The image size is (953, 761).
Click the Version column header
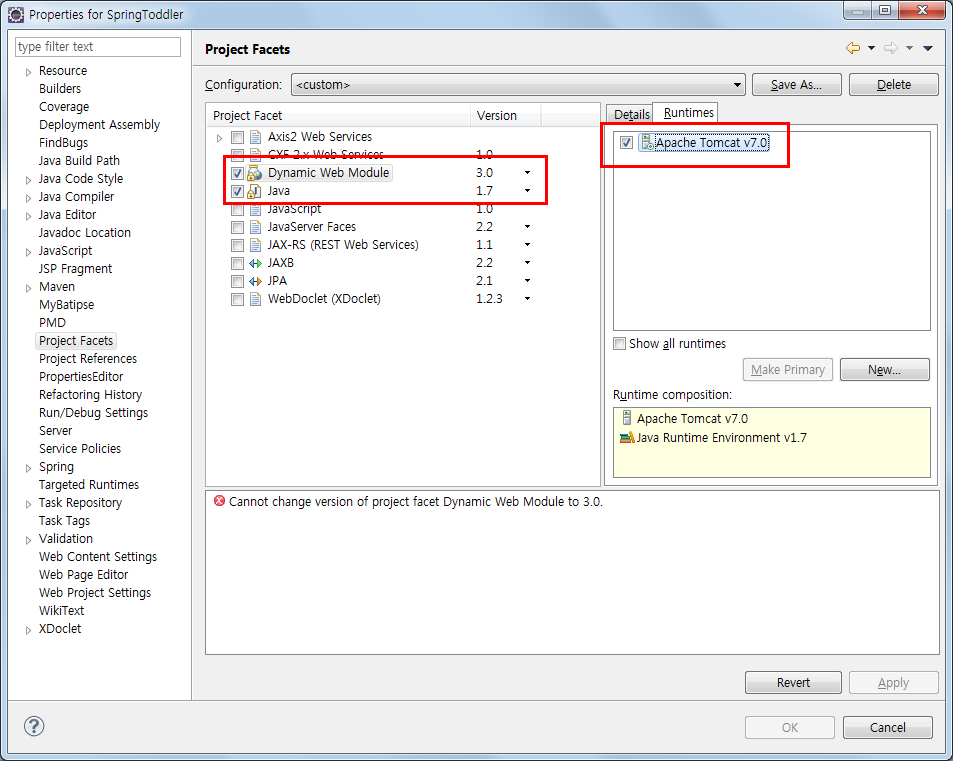(506, 115)
